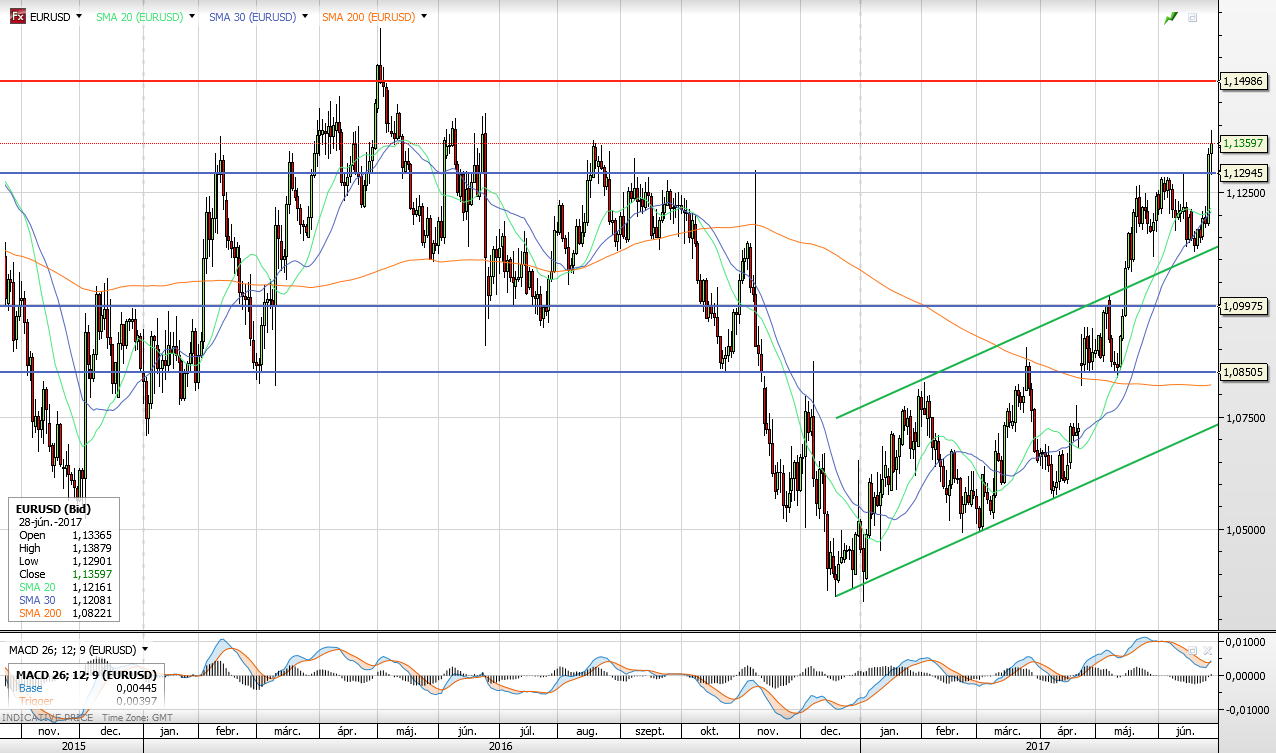This screenshot has height=753, width=1276.
Task: Click the restore chart panel icon at top right
Action: 1193,17
